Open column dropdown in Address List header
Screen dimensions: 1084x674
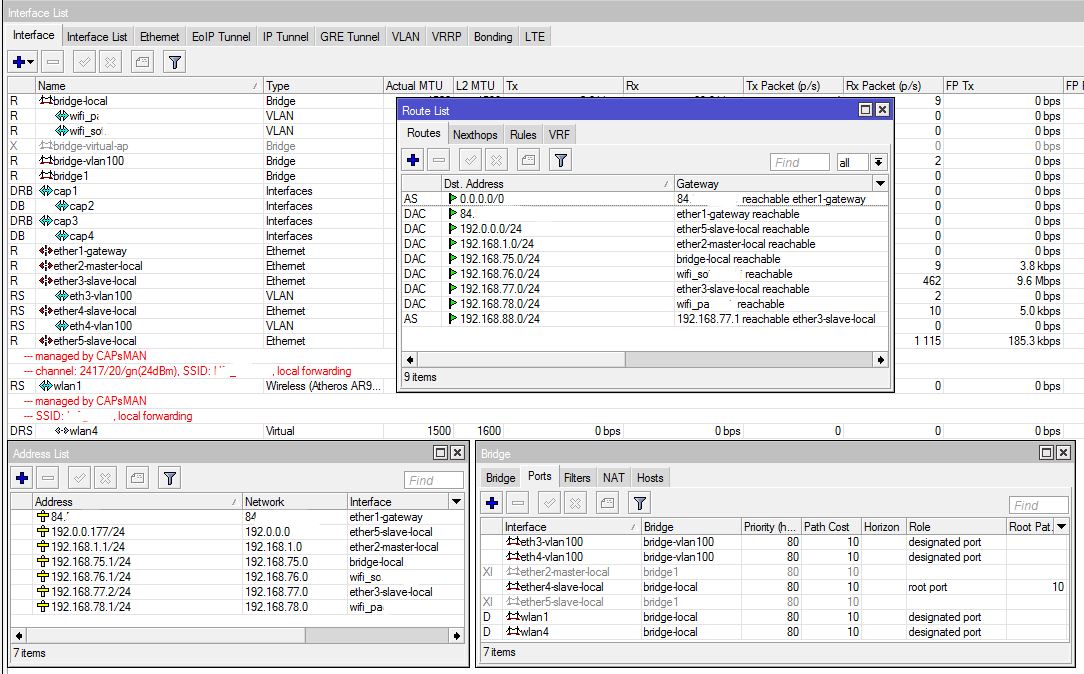pyautogui.click(x=456, y=502)
